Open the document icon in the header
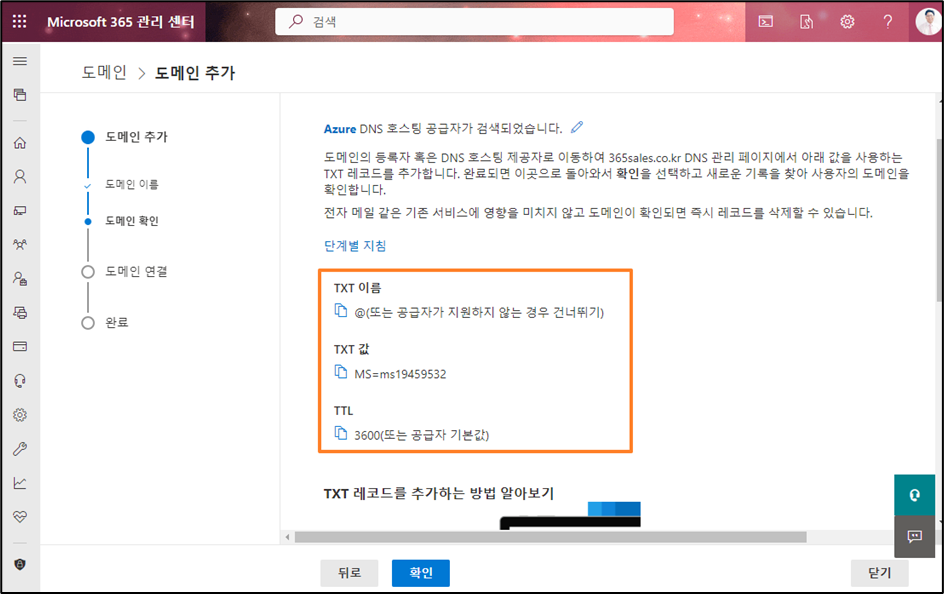Screen dimensions: 944x594 click(x=806, y=22)
